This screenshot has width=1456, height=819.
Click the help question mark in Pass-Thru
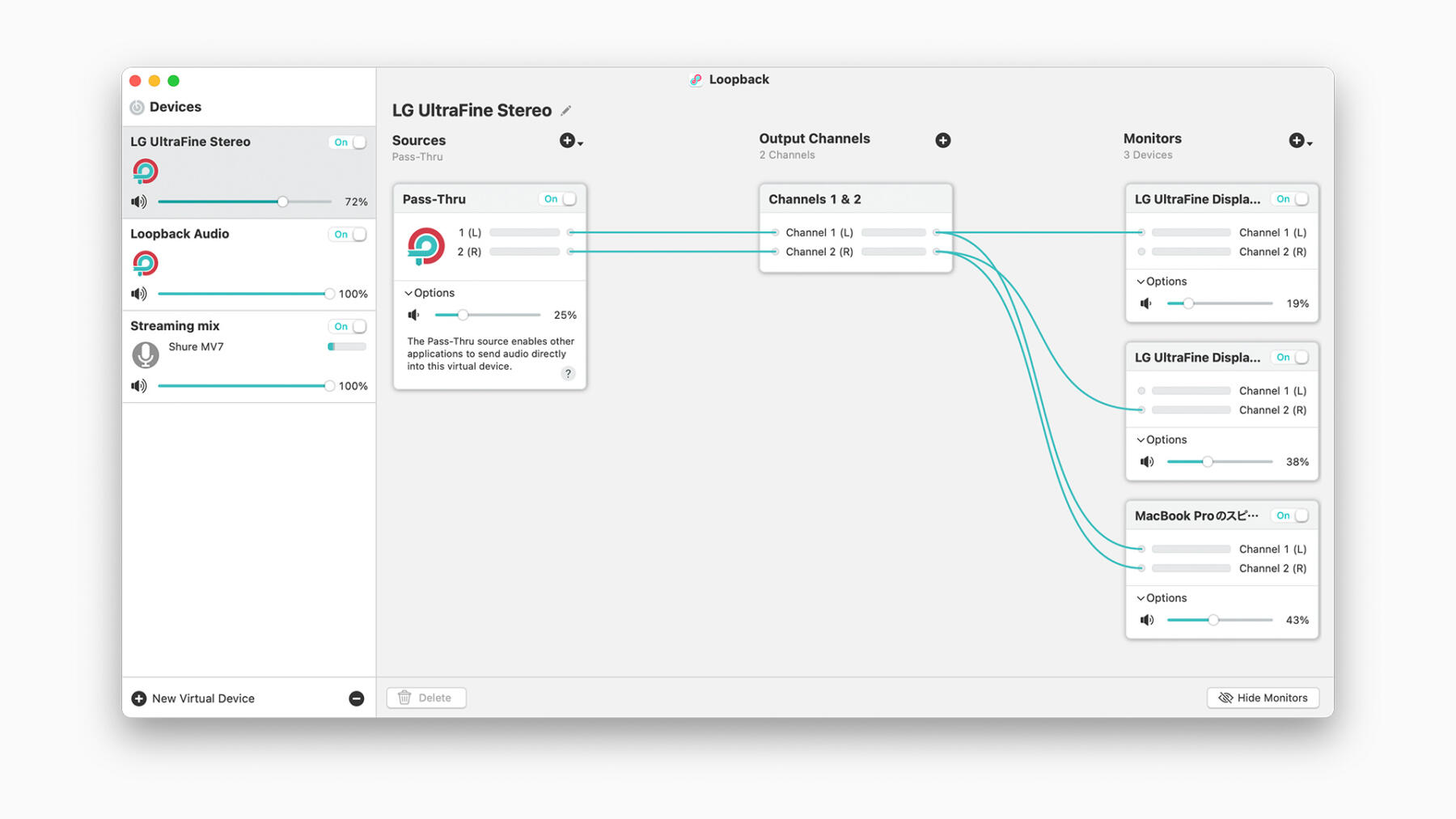click(x=568, y=373)
